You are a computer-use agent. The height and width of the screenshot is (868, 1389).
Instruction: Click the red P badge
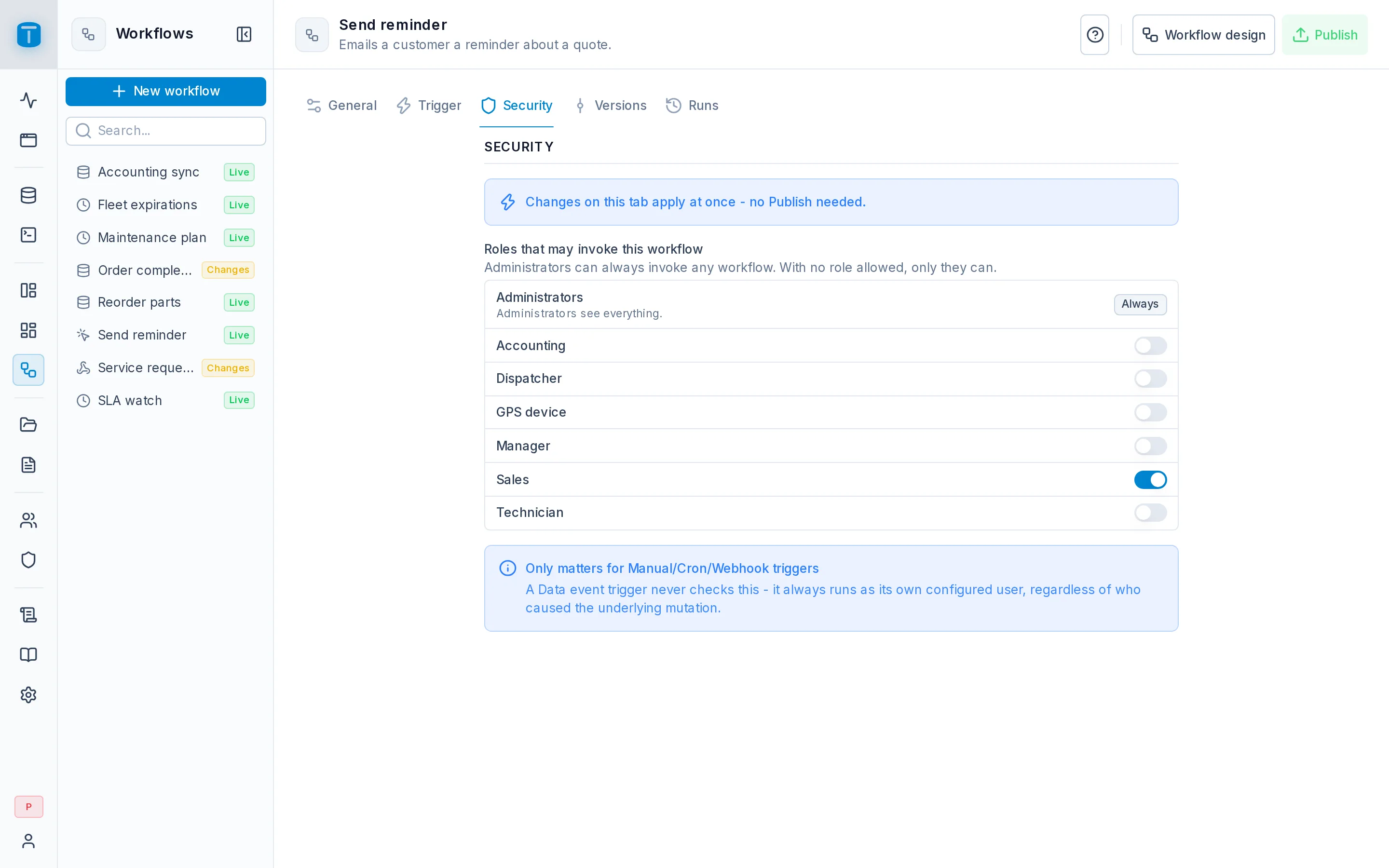29,807
